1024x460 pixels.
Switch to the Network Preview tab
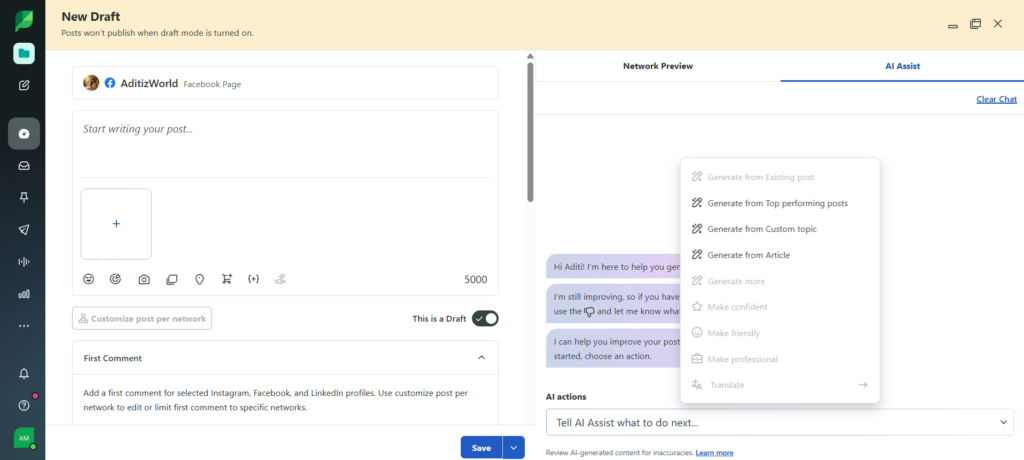(x=658, y=66)
